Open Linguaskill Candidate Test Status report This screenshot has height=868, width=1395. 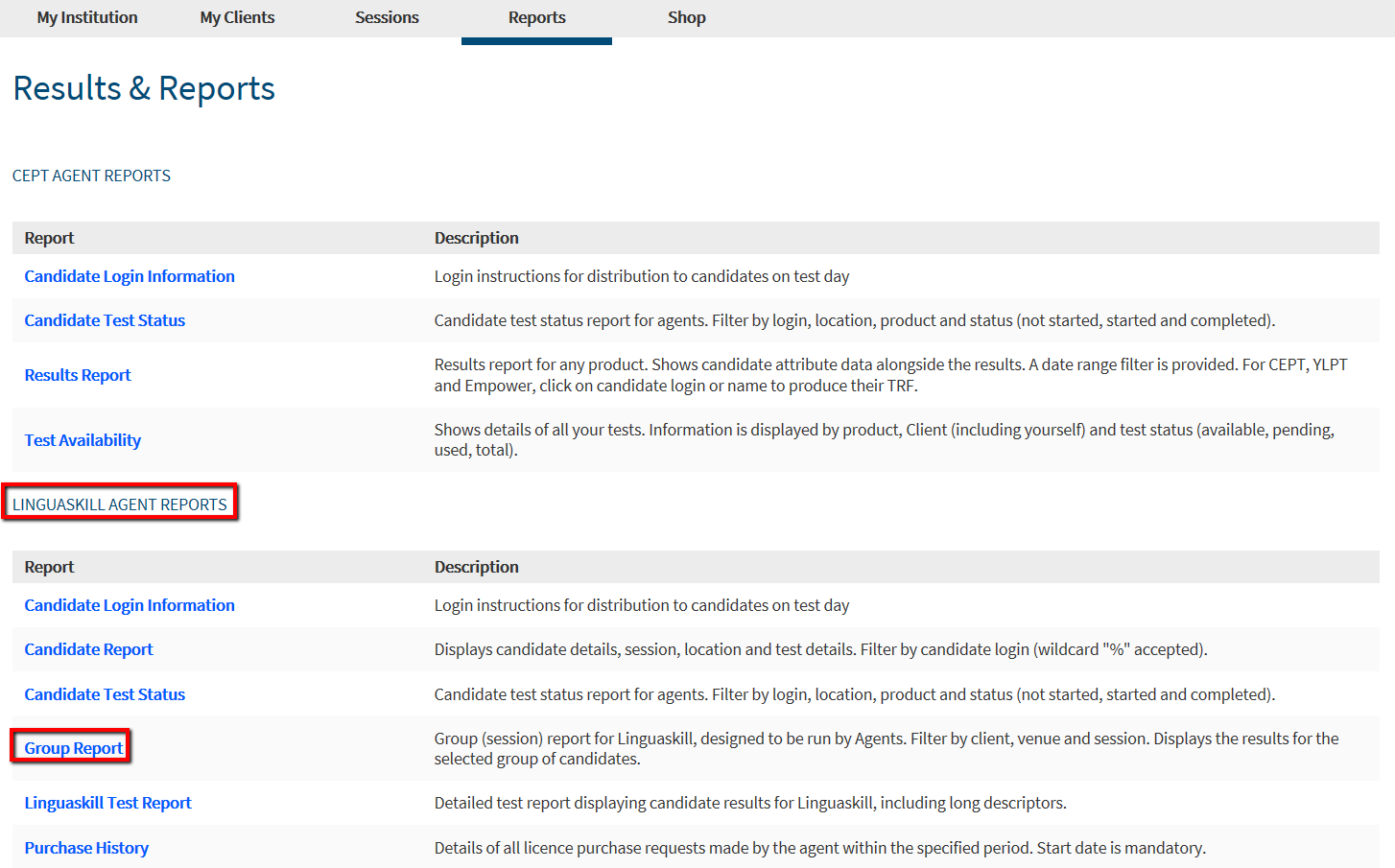(x=105, y=694)
